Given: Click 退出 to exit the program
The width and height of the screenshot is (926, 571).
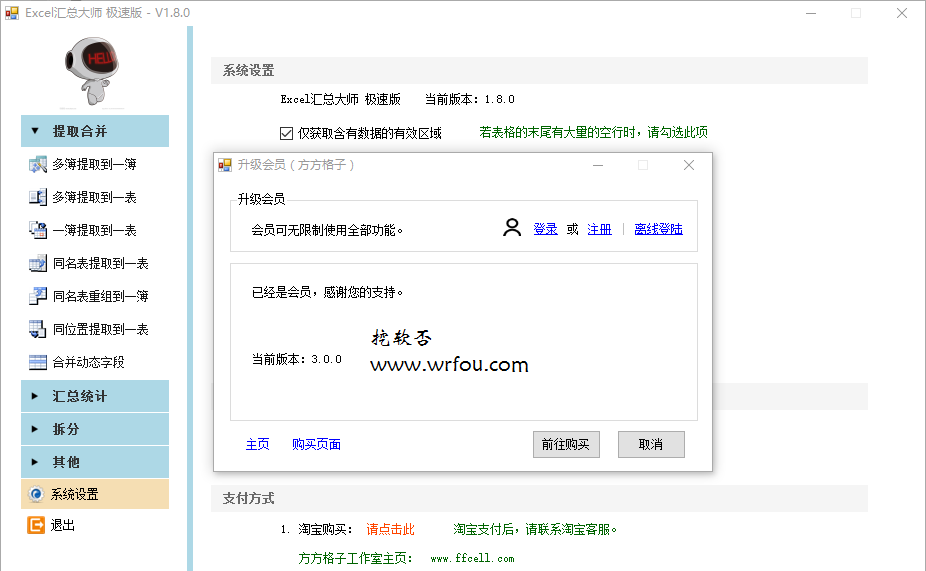Looking at the screenshot, I should click(x=63, y=525).
